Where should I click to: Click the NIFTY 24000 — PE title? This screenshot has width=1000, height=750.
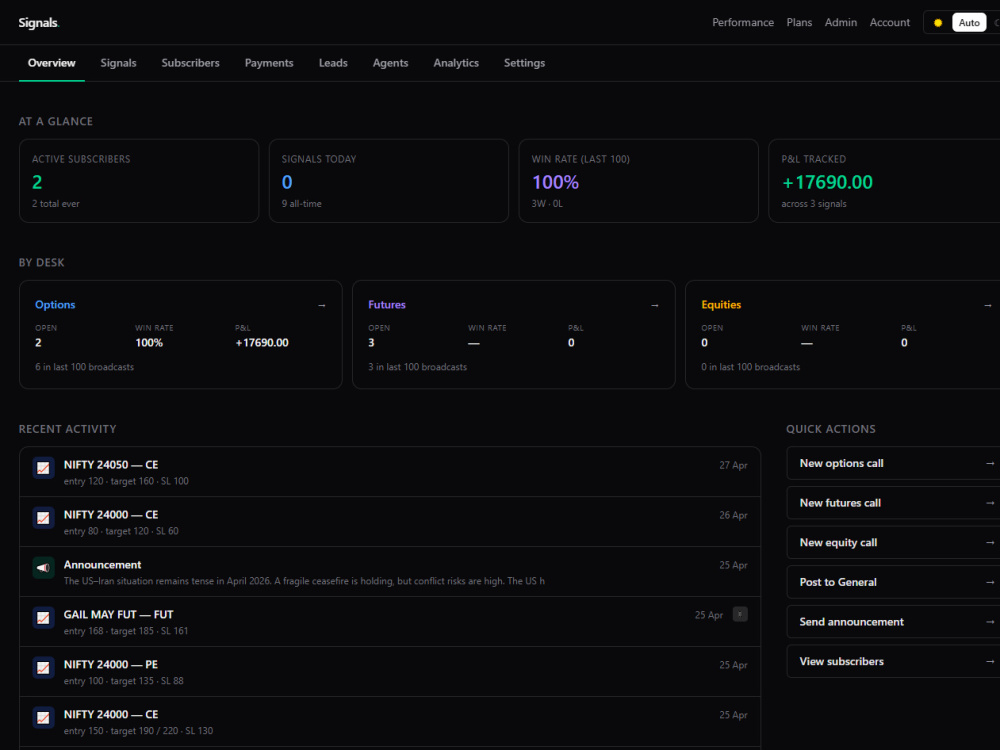[111, 665]
